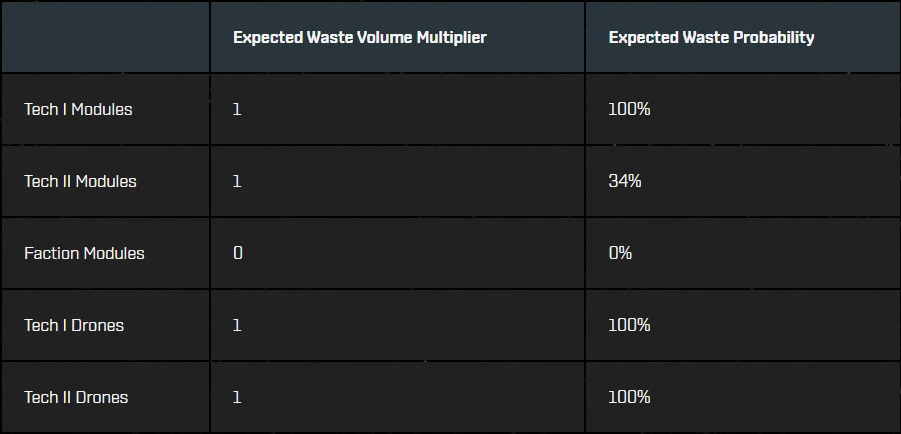
Task: Click the Expected Waste Volume Multiplier header
Action: click(x=360, y=37)
